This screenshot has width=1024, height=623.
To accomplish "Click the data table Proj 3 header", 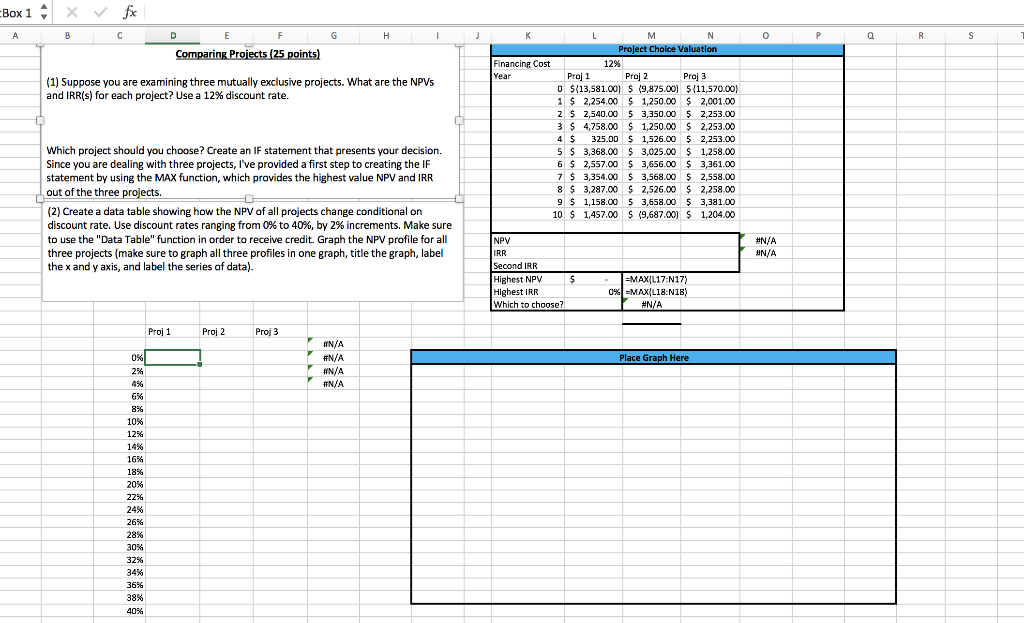I will coord(266,332).
